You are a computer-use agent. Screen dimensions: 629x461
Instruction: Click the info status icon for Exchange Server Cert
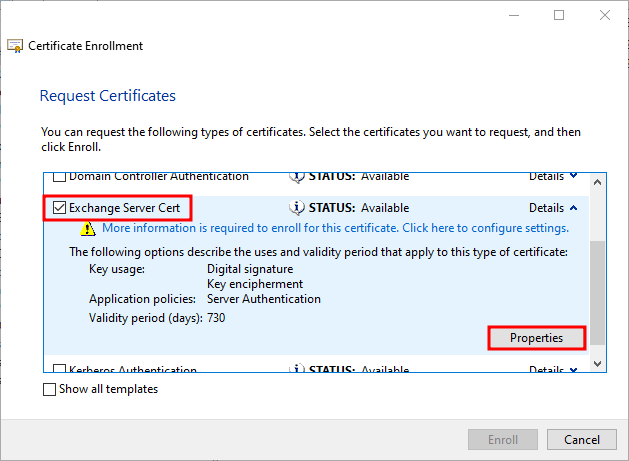(x=296, y=208)
